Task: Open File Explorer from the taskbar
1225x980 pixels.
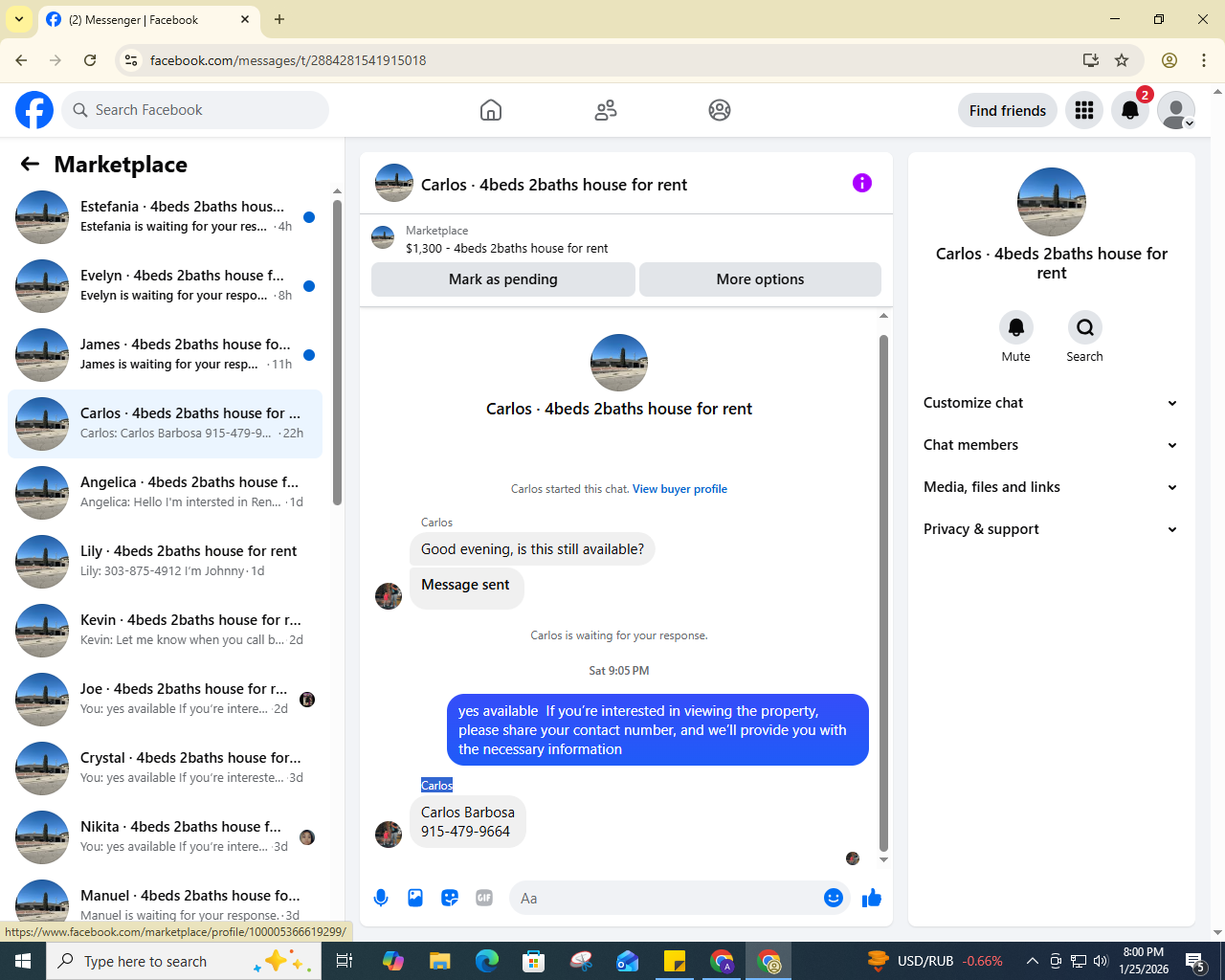Action: (x=439, y=961)
